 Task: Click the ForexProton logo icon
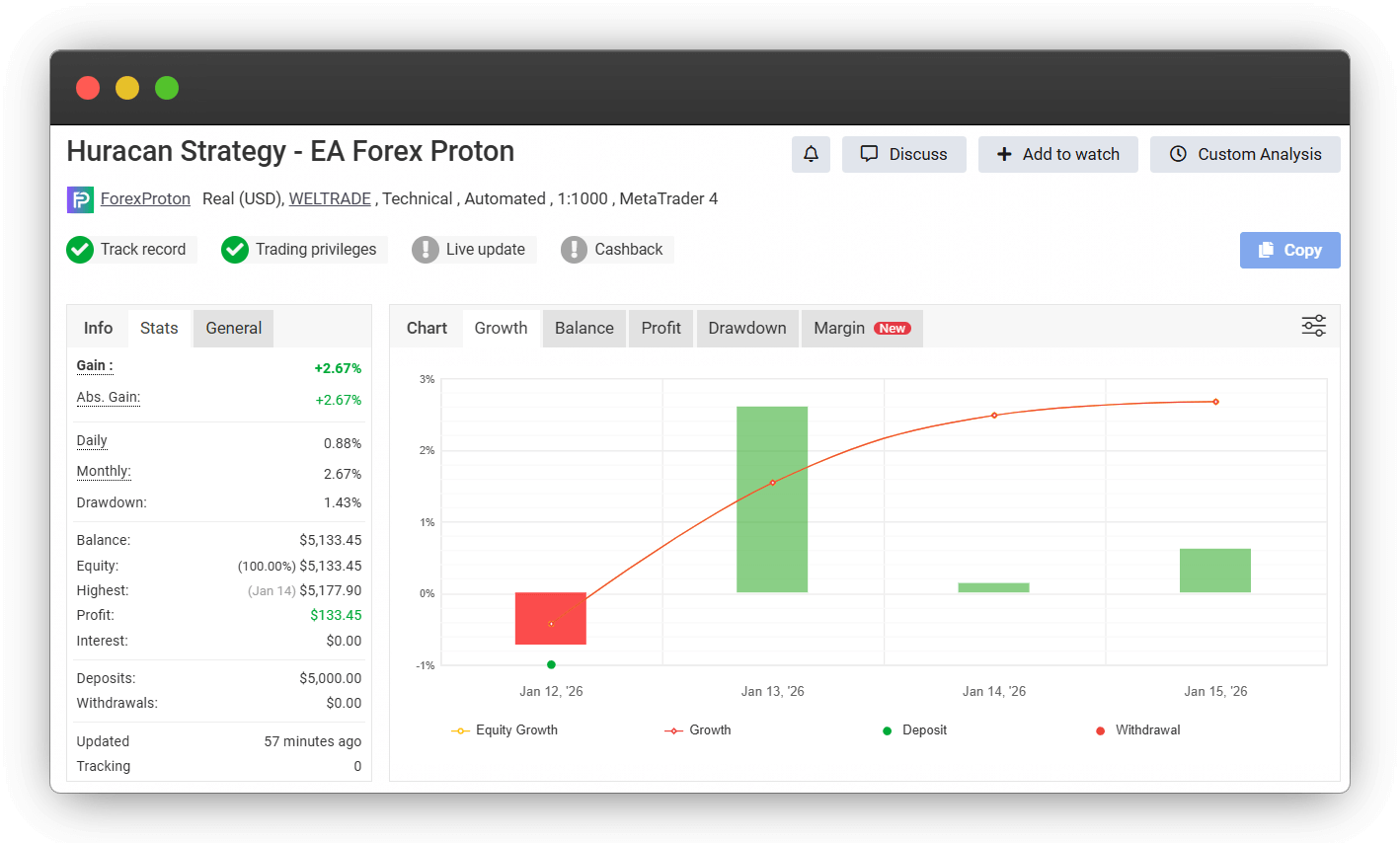click(x=80, y=199)
